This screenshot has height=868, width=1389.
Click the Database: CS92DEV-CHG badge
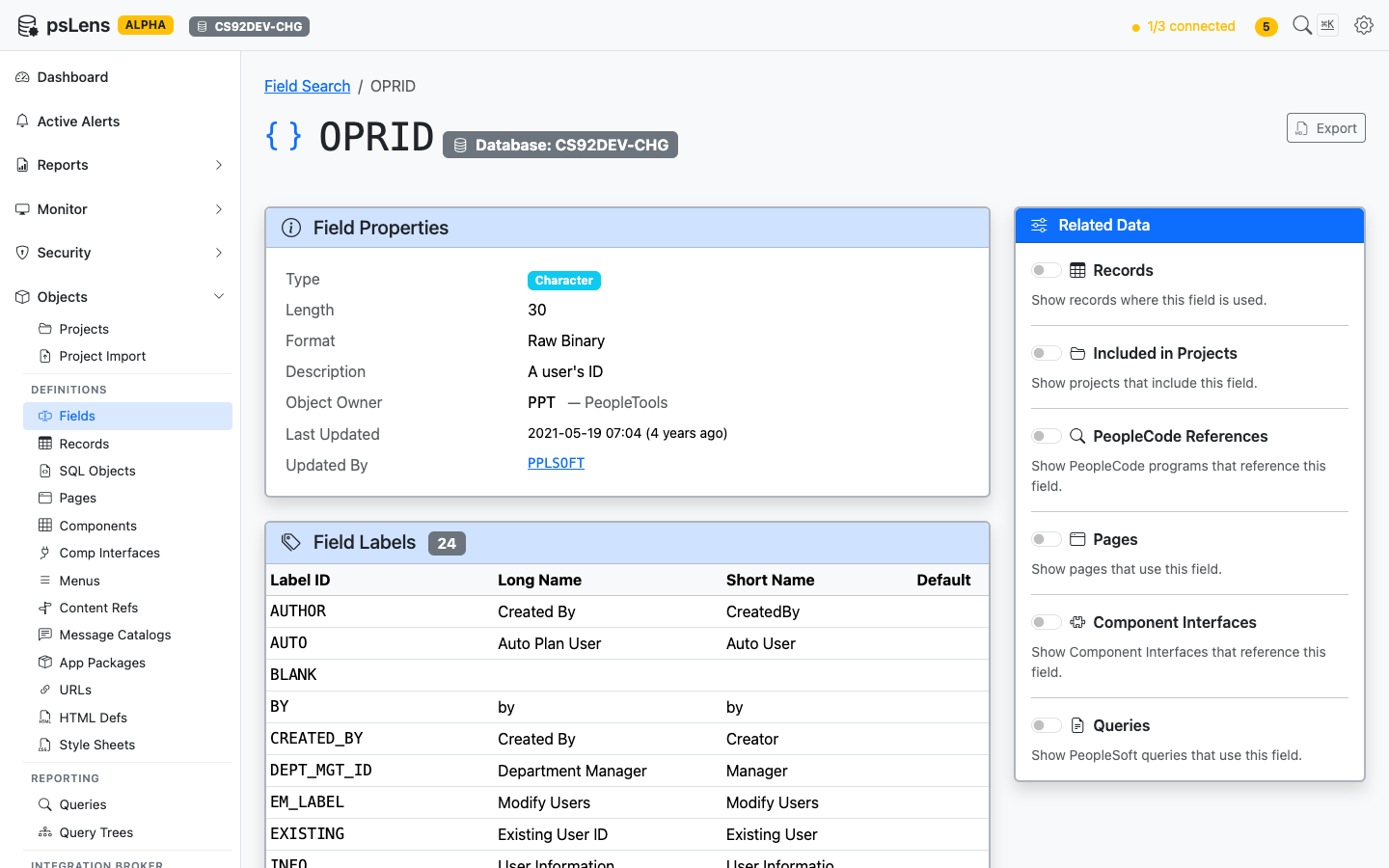[x=560, y=145]
